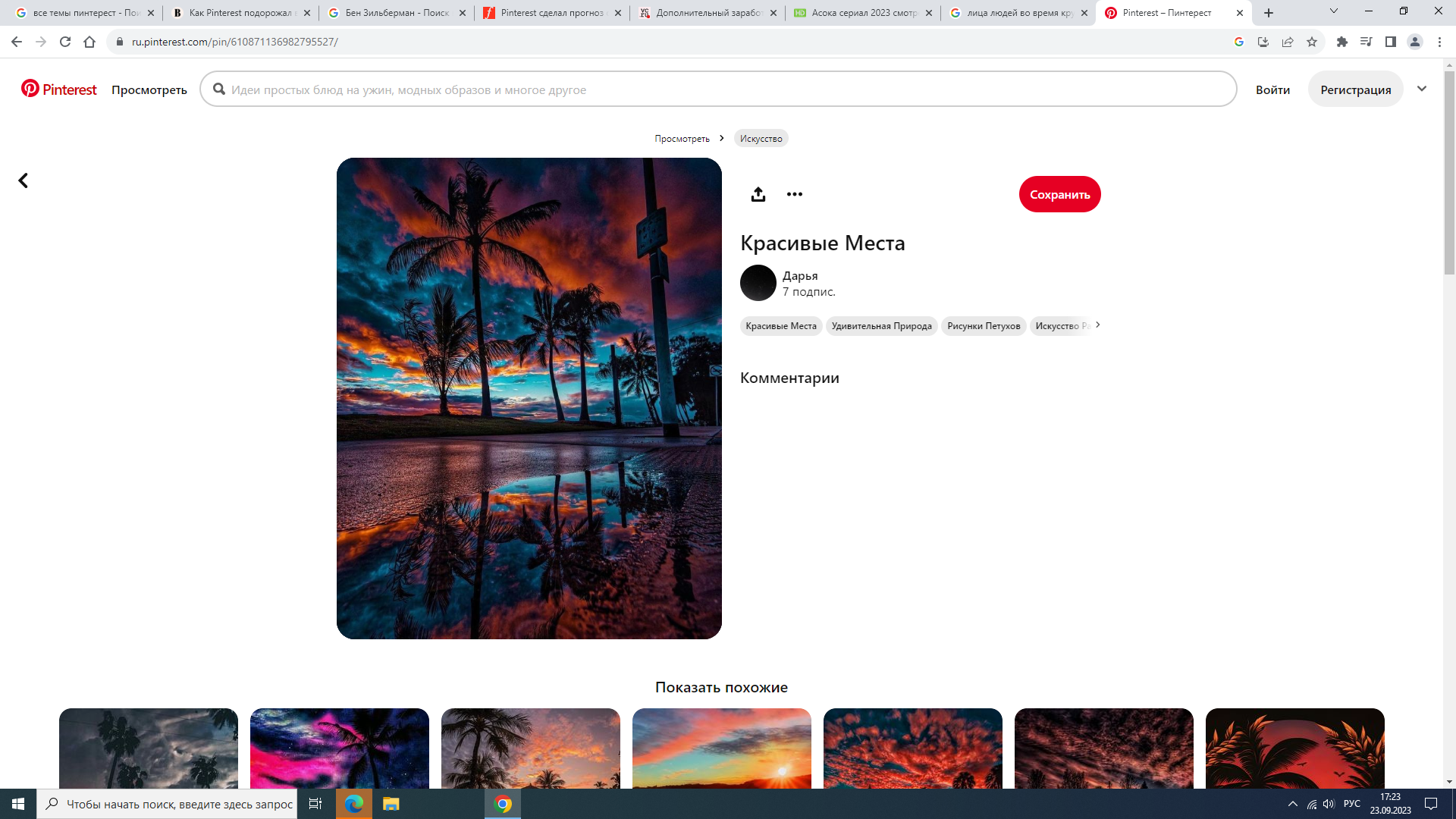Viewport: 1456px width, 819px height.
Task: Open Windows Start menu
Action: [x=18, y=804]
